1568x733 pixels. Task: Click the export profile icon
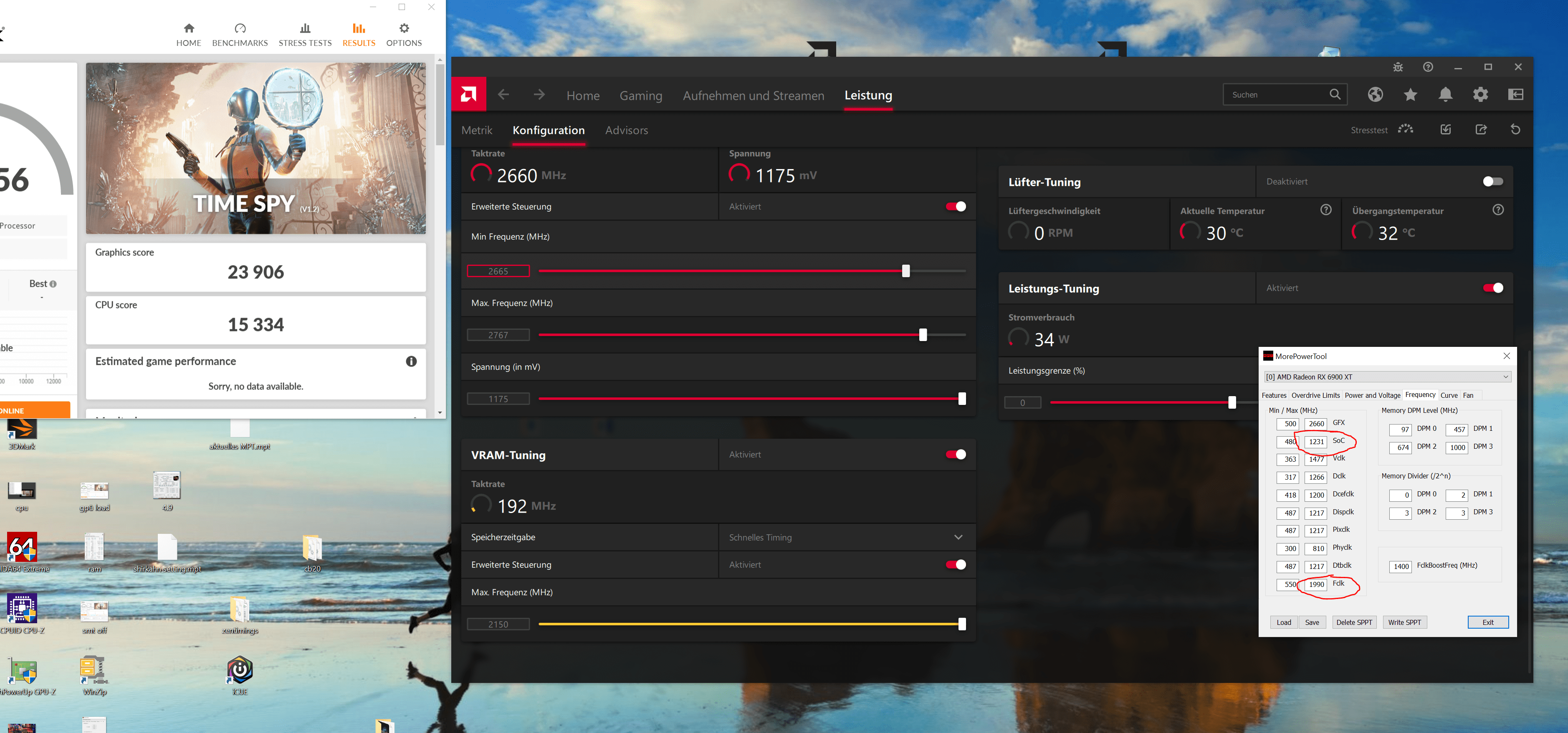(x=1481, y=130)
